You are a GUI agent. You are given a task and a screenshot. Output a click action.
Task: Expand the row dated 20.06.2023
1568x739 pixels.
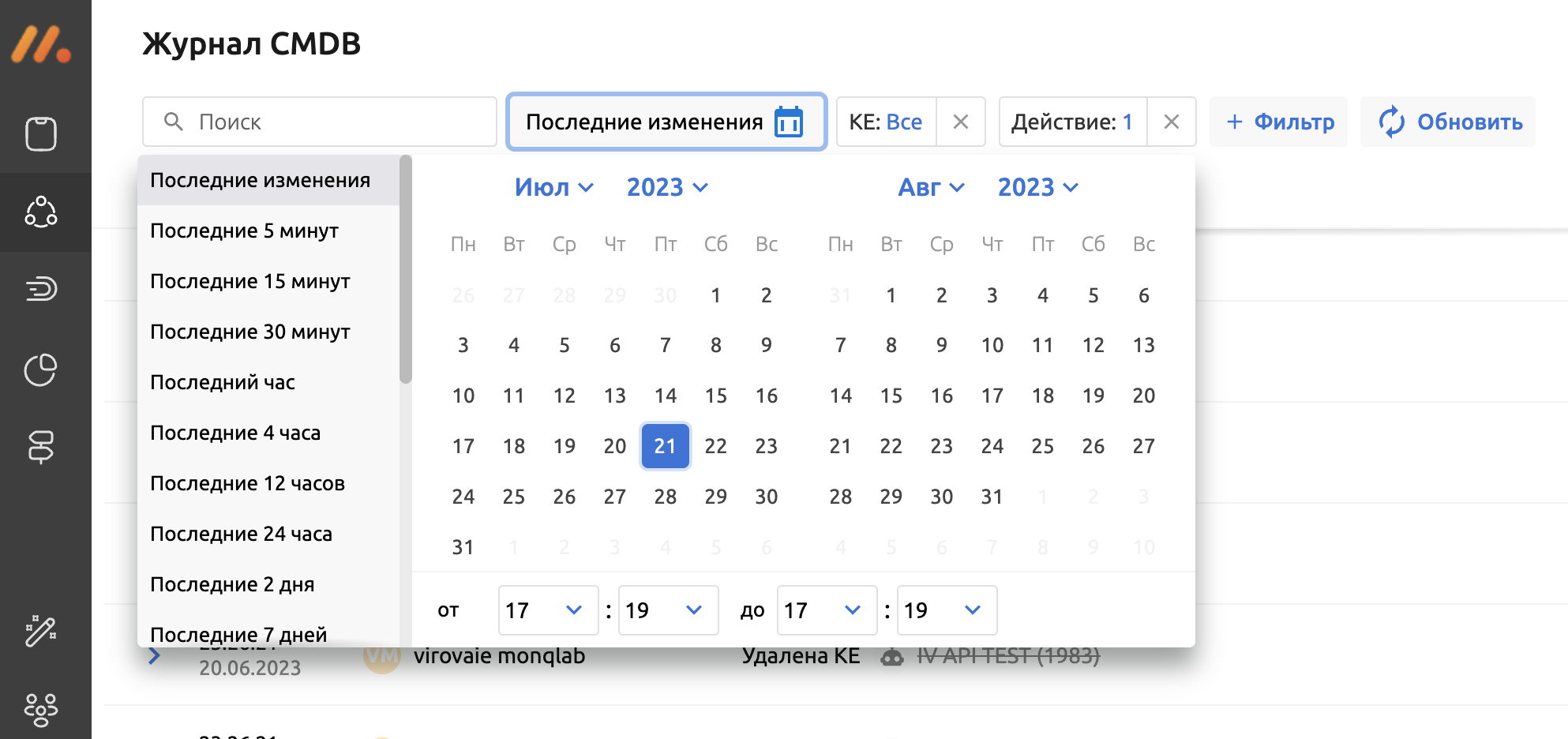(155, 655)
